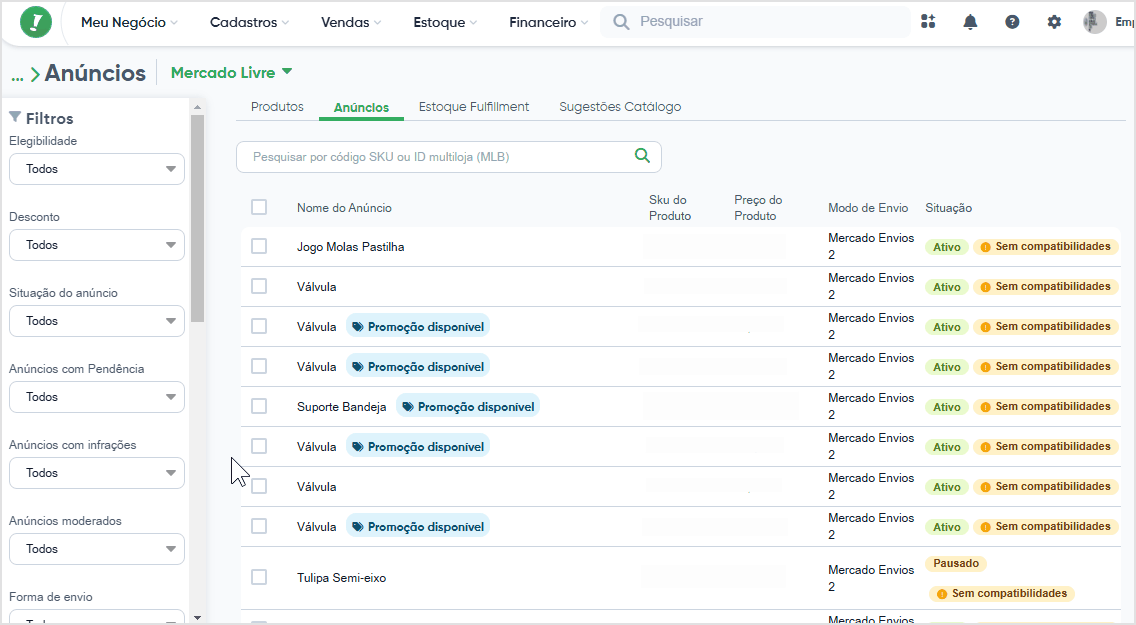Screen dimensions: 1136x625
Task: Open the Financeiro menu
Action: click(x=548, y=22)
